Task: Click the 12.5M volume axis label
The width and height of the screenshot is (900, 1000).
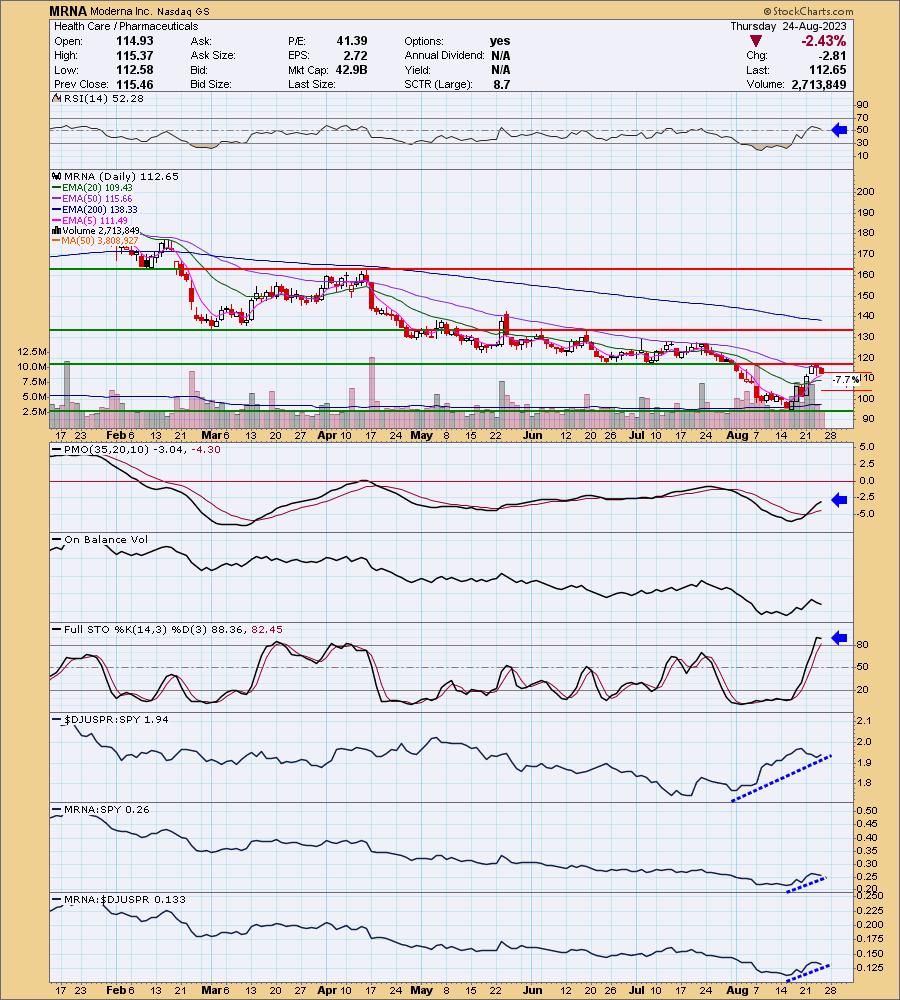Action: click(x=33, y=351)
